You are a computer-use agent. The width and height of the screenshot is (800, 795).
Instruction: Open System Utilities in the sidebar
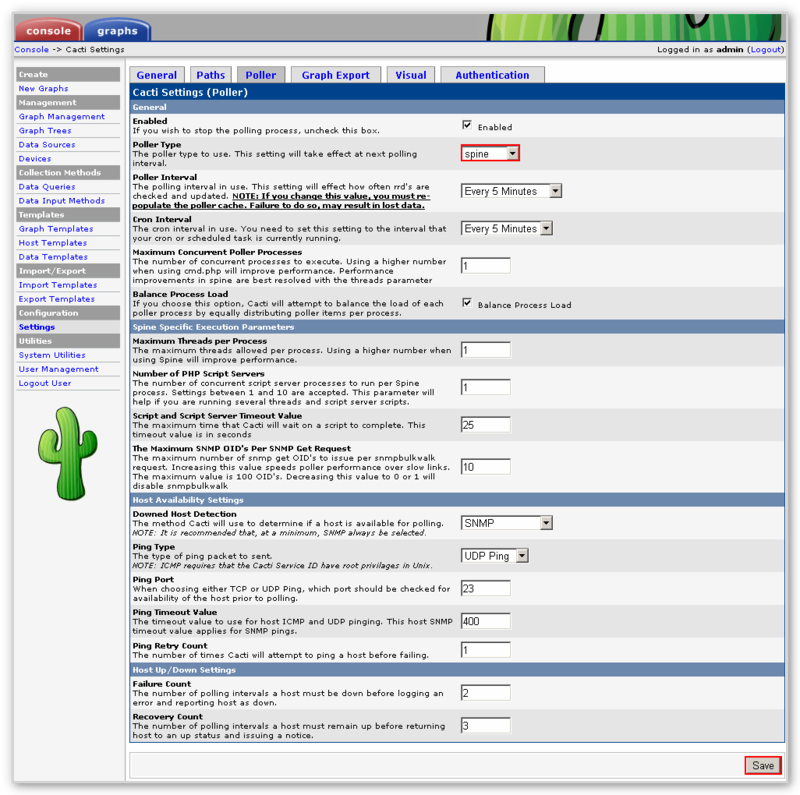point(52,355)
